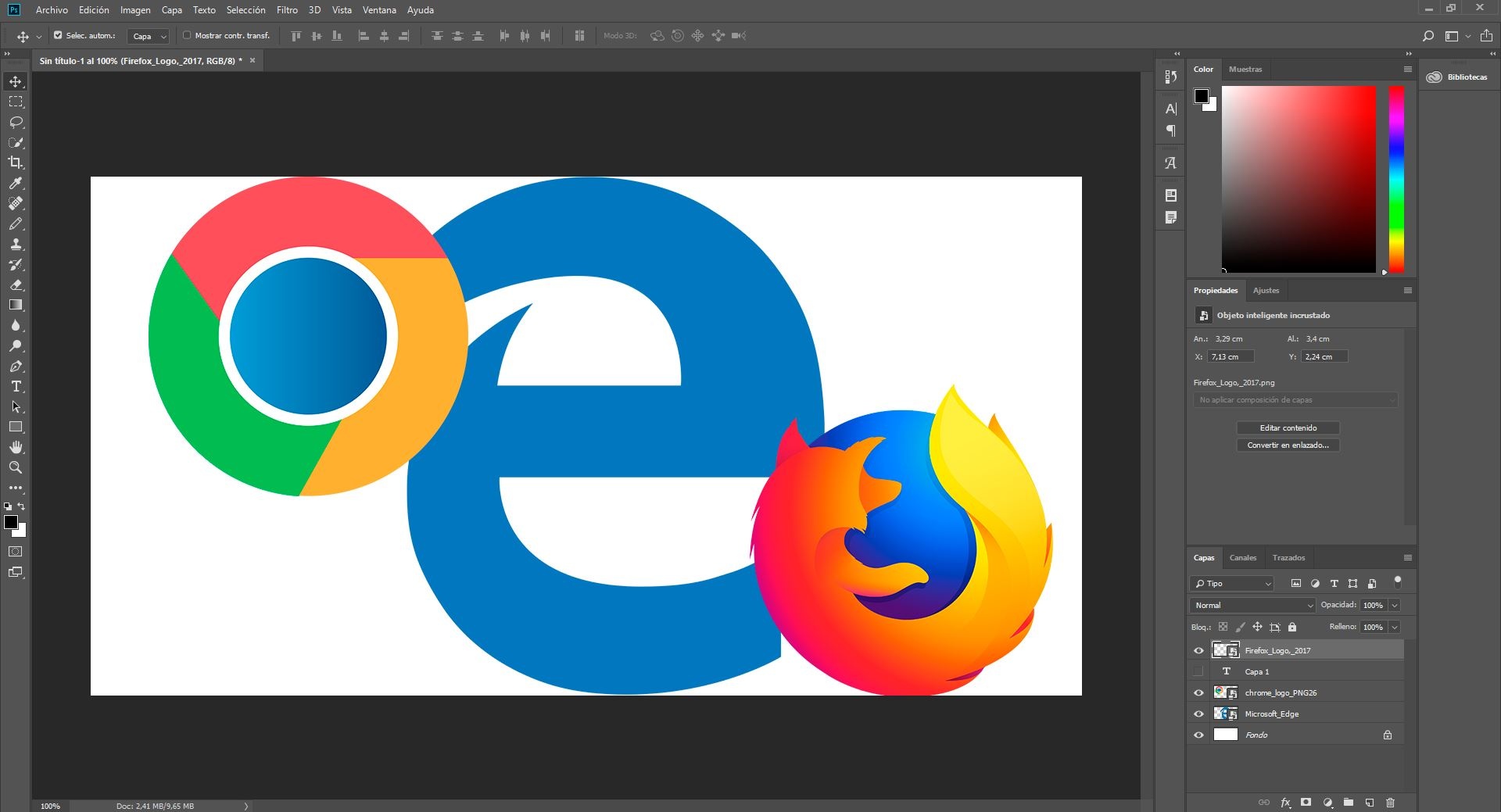Viewport: 1501px width, 812px height.
Task: Open the workspace switcher dropdown
Action: coord(1456,36)
